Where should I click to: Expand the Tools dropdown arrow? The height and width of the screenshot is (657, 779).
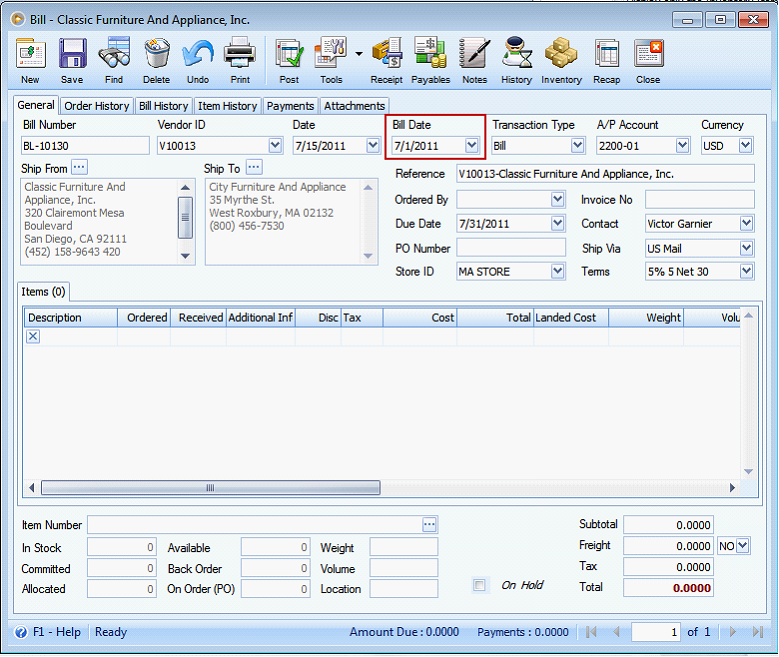[359, 54]
